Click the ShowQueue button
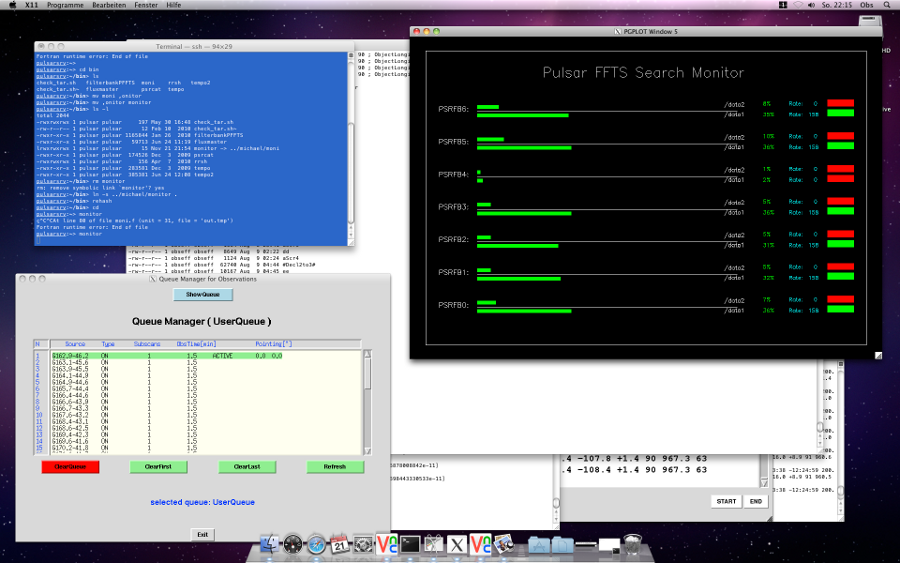The width and height of the screenshot is (900, 563). coord(203,294)
